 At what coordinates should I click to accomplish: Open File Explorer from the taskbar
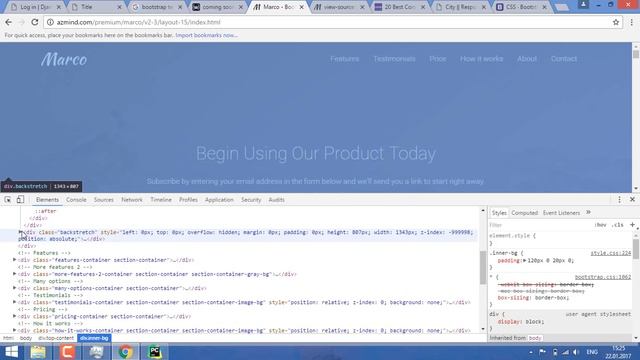click(38, 352)
